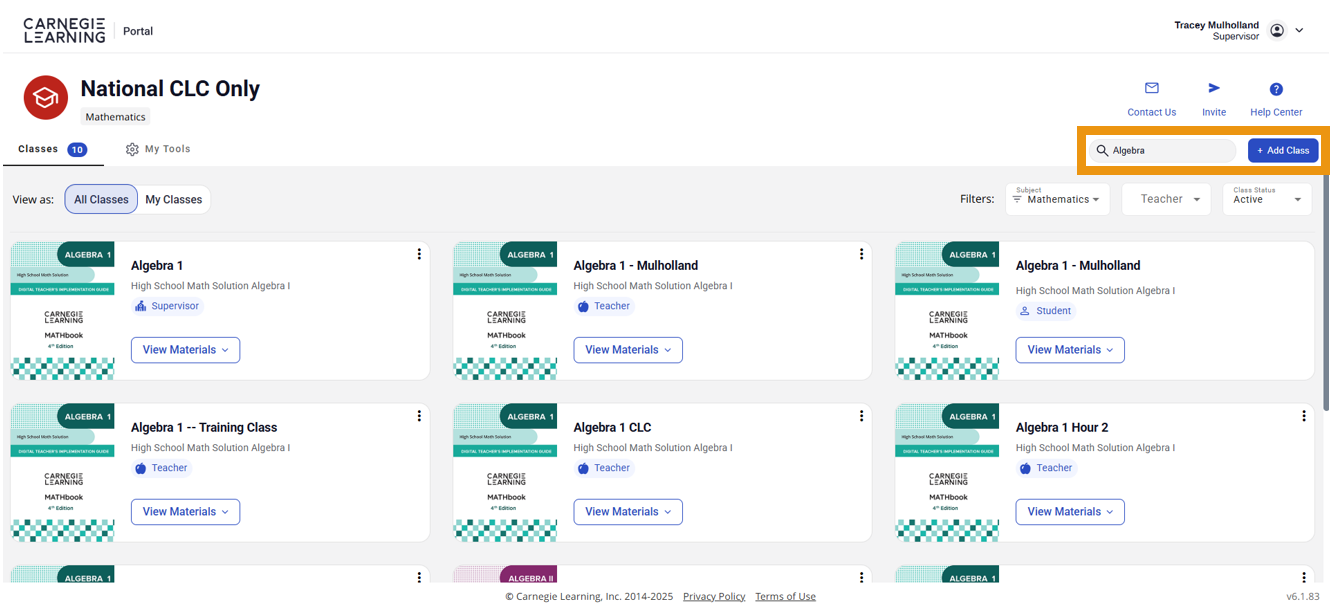Open three-dot menu on Algebra 1 Supervisor card
Image resolution: width=1331 pixels, height=615 pixels.
pos(419,254)
